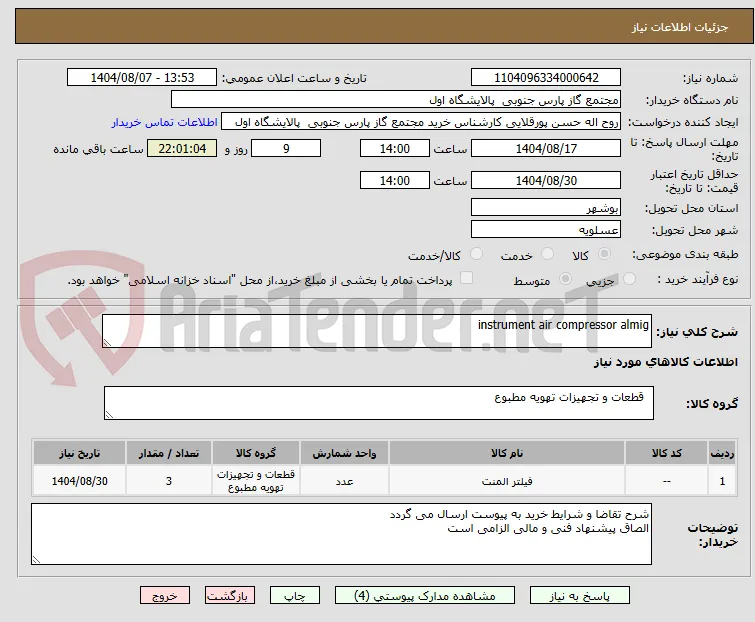Click the delivery province field بوشهر
The image size is (755, 622).
(546, 207)
